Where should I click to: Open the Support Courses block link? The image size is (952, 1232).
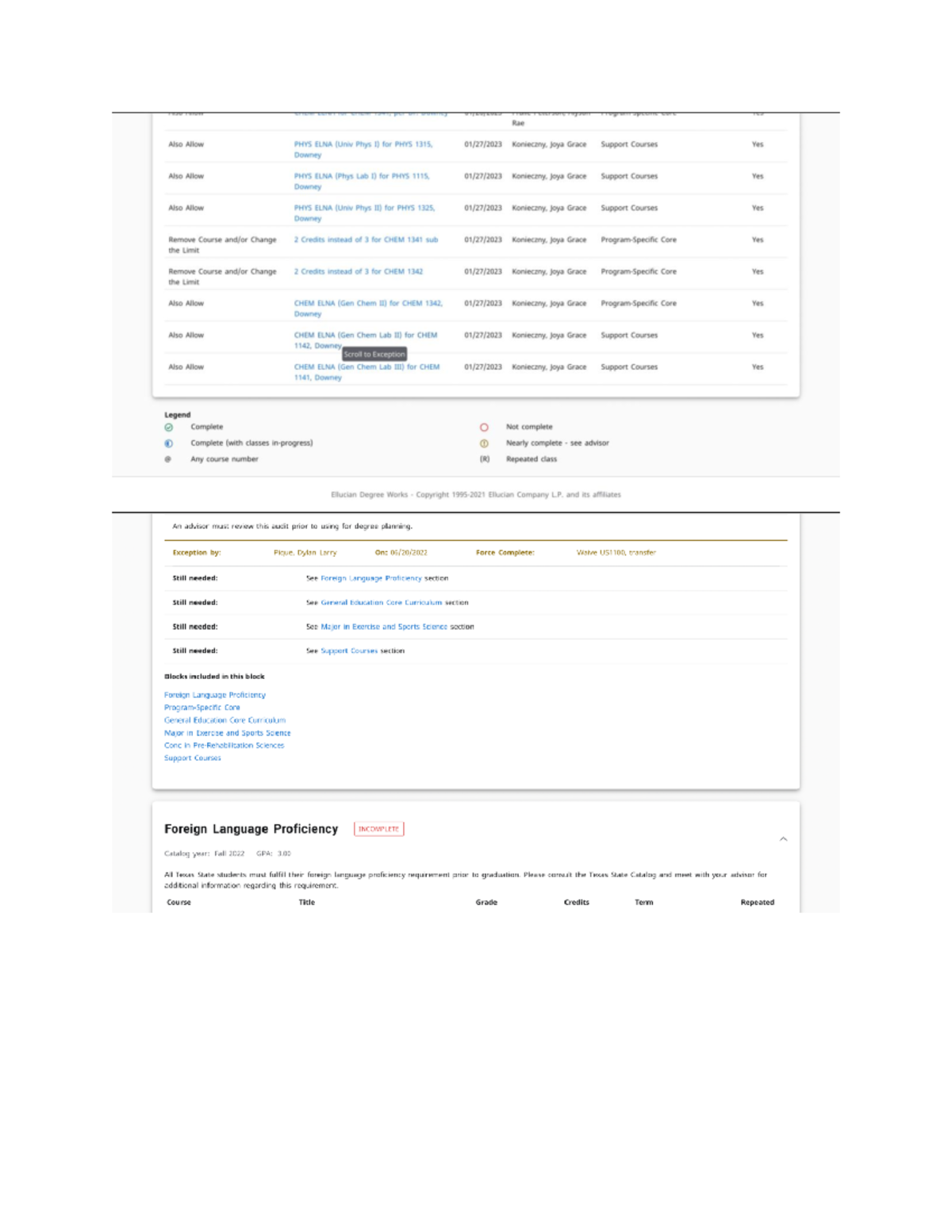point(192,758)
